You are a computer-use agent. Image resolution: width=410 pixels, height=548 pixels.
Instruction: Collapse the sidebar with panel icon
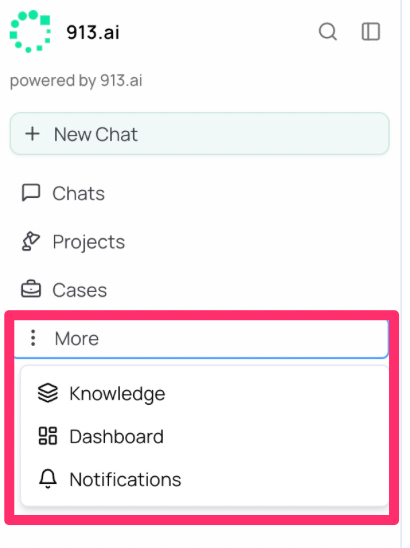(x=371, y=32)
